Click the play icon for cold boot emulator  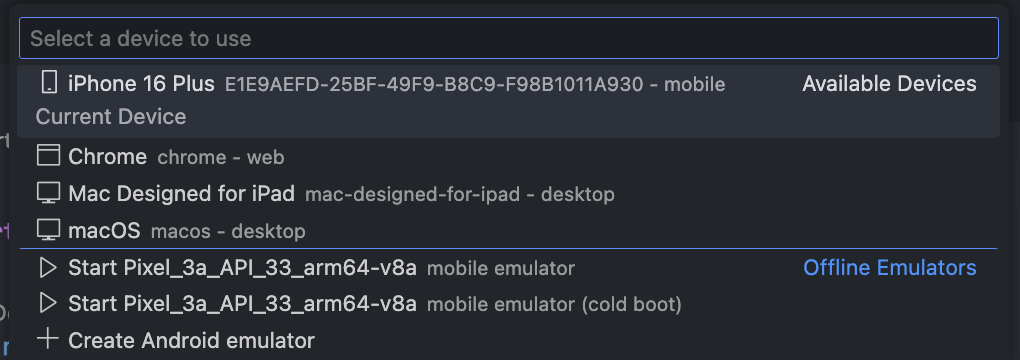point(48,303)
